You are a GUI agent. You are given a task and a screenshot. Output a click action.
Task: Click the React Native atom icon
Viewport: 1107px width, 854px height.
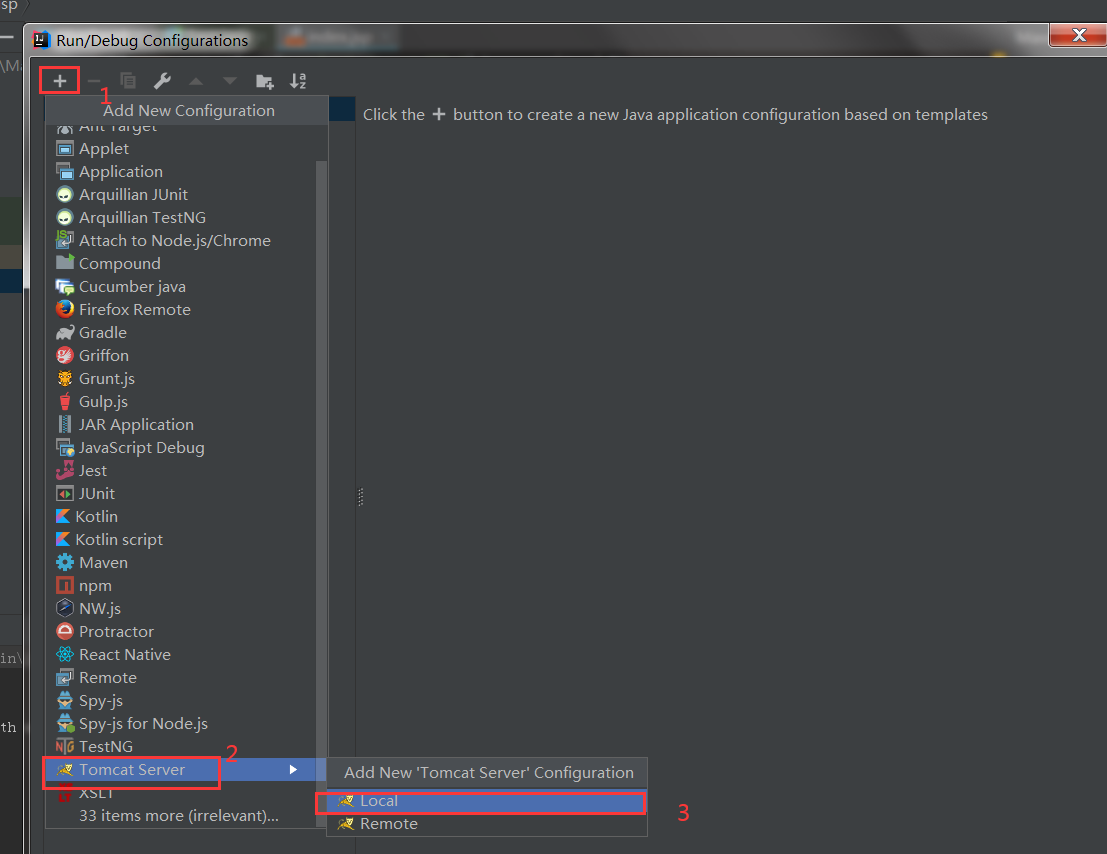click(x=65, y=654)
